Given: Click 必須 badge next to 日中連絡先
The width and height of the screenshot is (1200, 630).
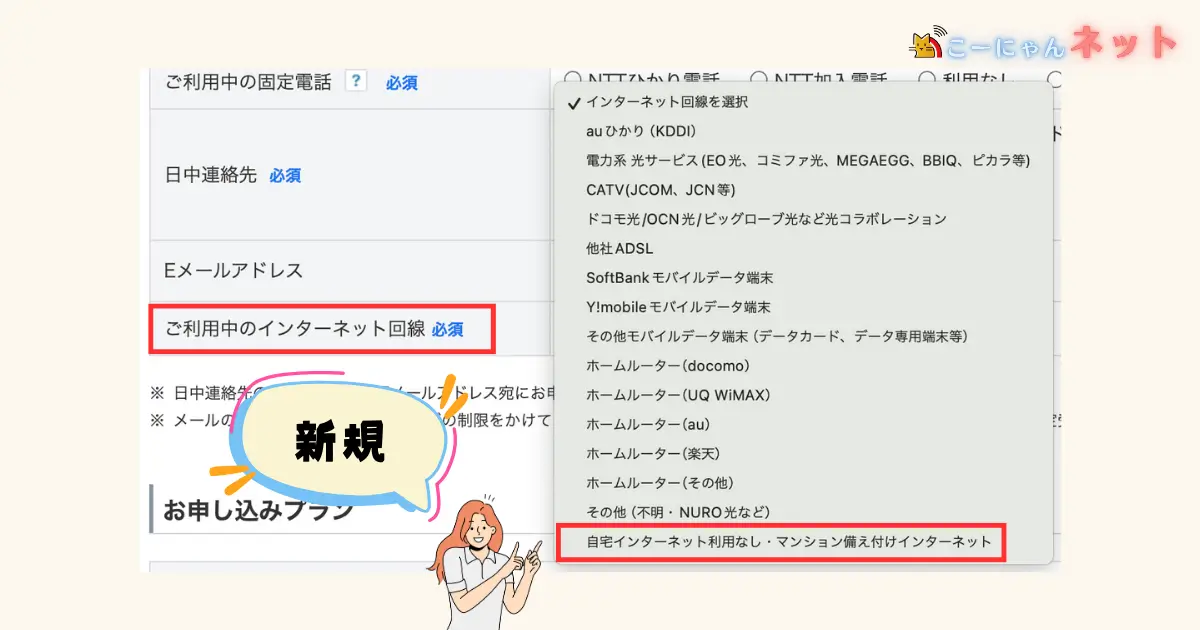Looking at the screenshot, I should [285, 176].
